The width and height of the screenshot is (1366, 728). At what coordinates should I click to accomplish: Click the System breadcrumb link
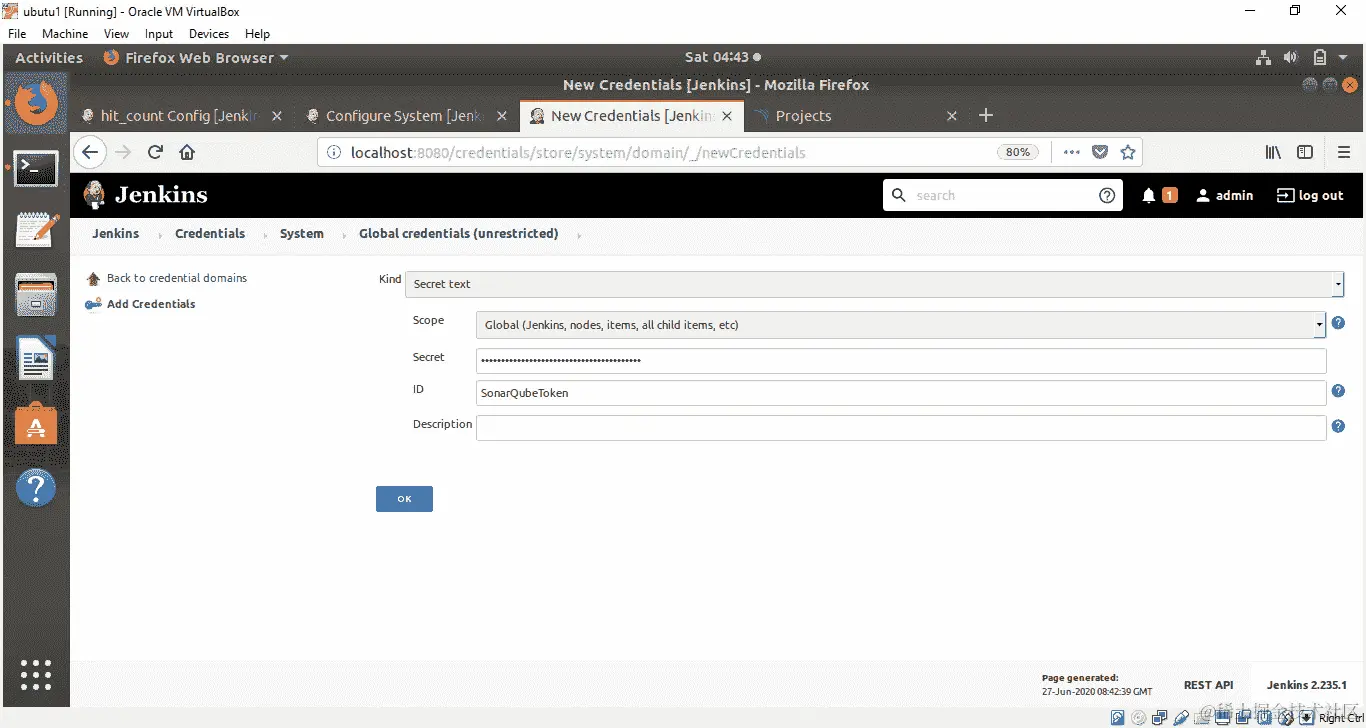pos(302,234)
